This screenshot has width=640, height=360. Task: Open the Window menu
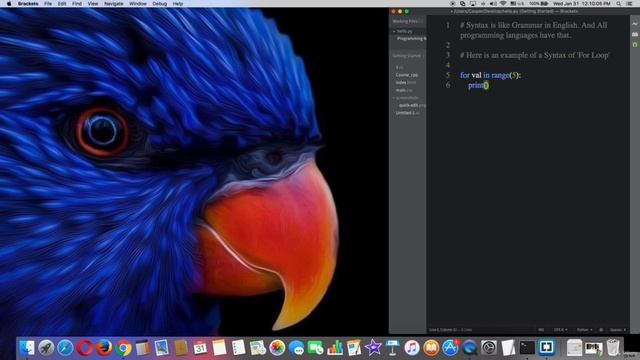[138, 4]
